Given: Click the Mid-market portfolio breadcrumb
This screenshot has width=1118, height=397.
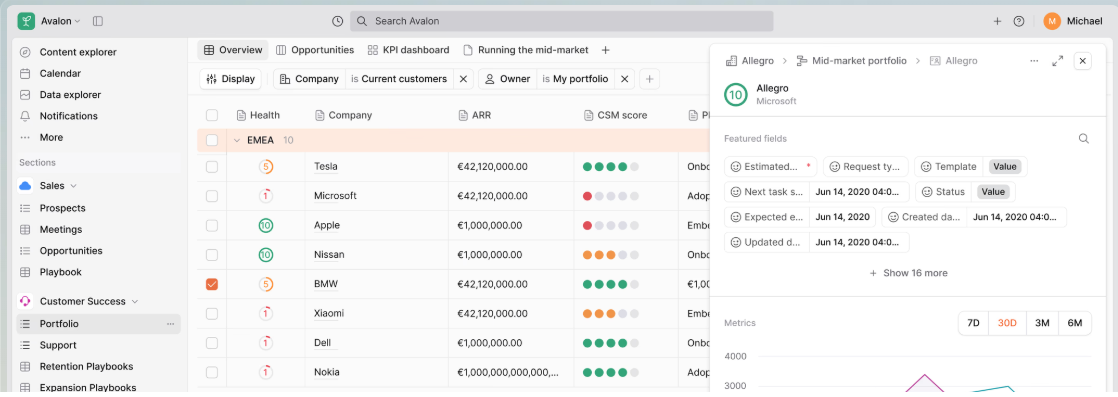Looking at the screenshot, I should pos(851,61).
